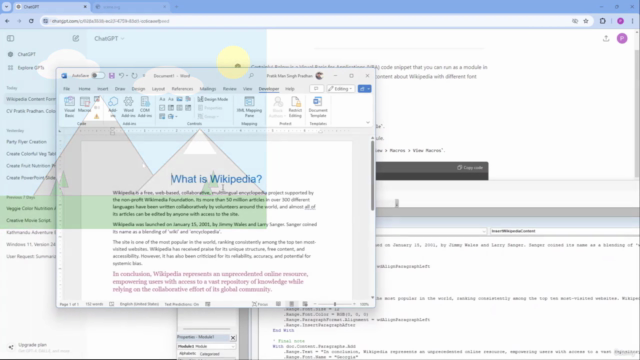Open Word Add-ins

pos(128,107)
